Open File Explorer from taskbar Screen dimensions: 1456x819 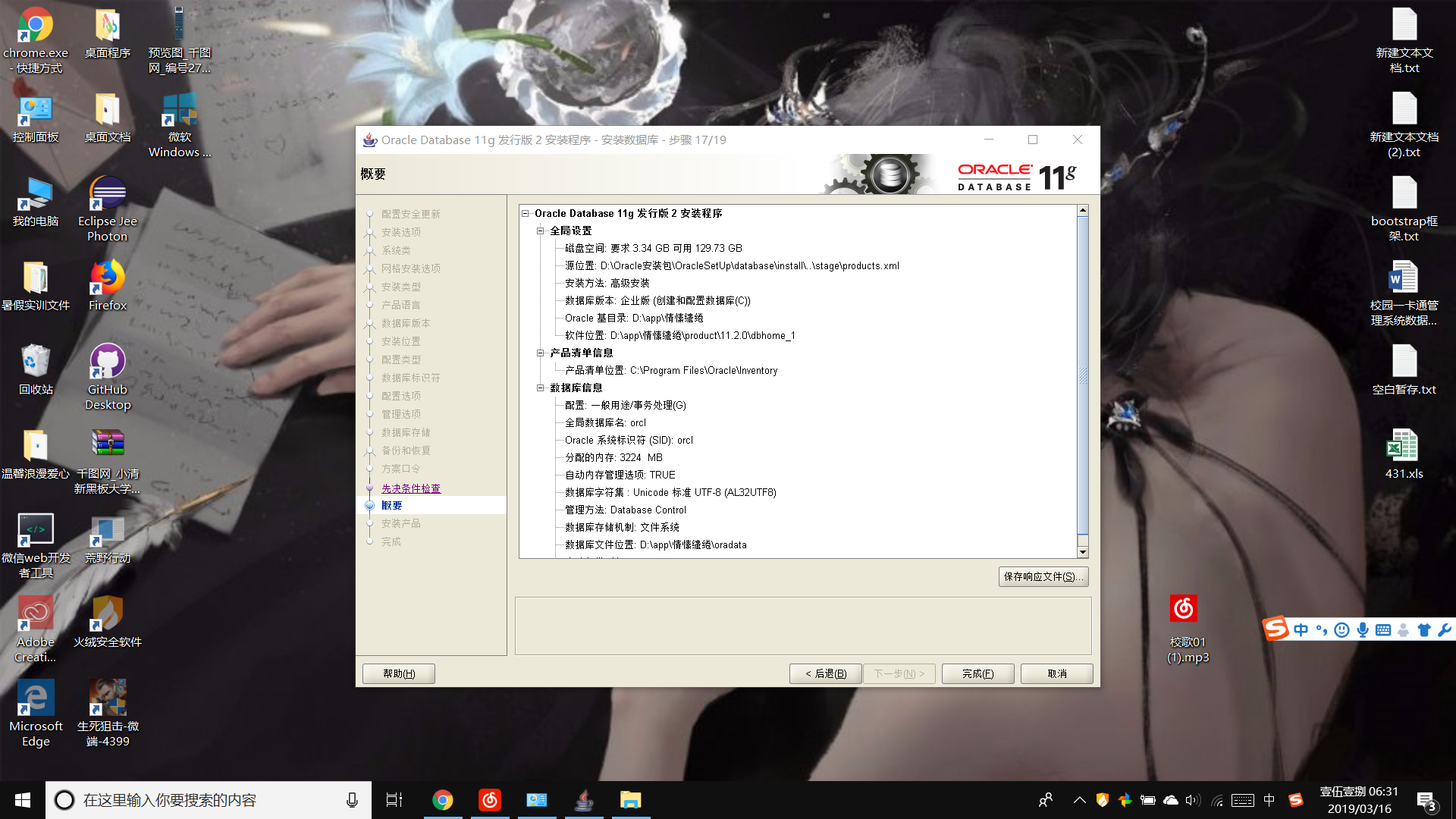click(630, 800)
